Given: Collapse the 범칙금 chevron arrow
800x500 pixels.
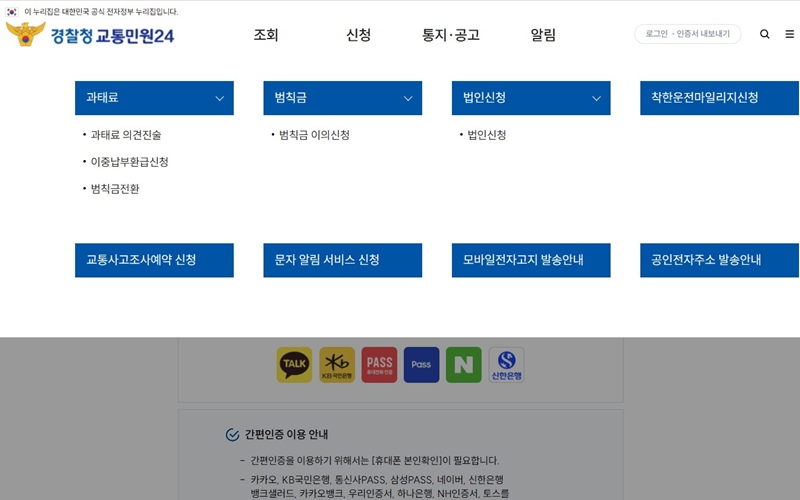Looking at the screenshot, I should coord(408,98).
